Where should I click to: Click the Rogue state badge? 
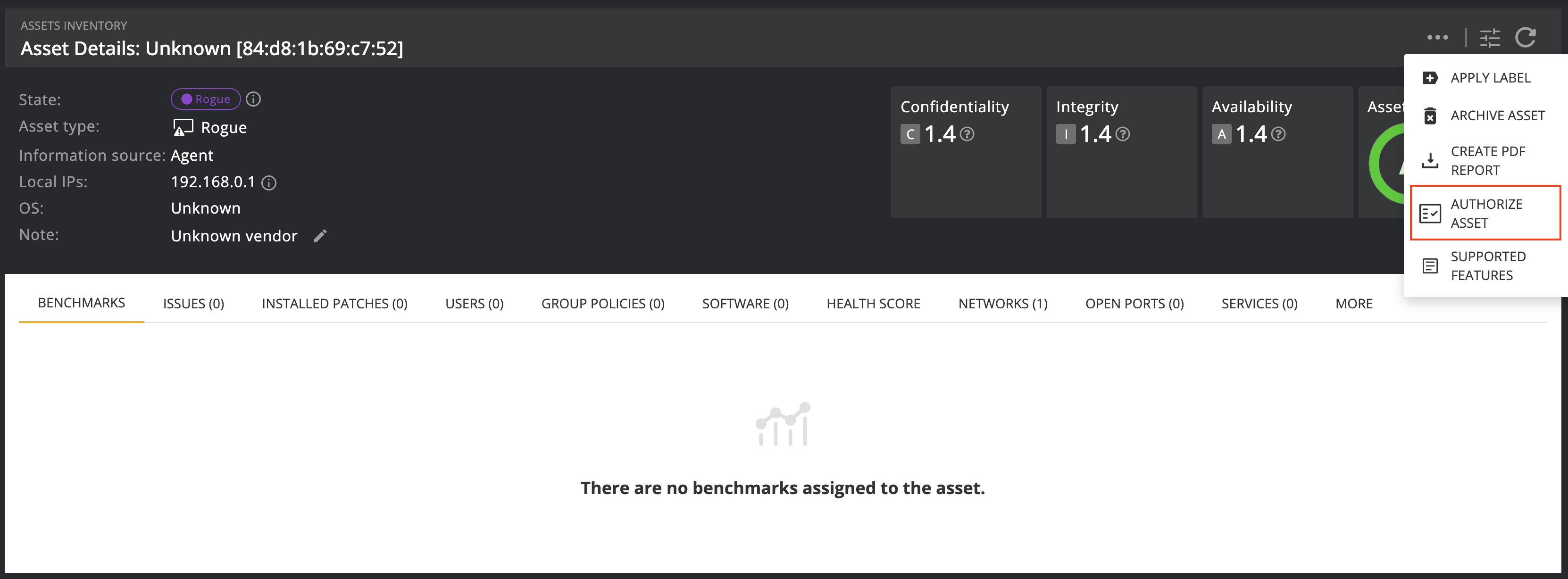(206, 99)
